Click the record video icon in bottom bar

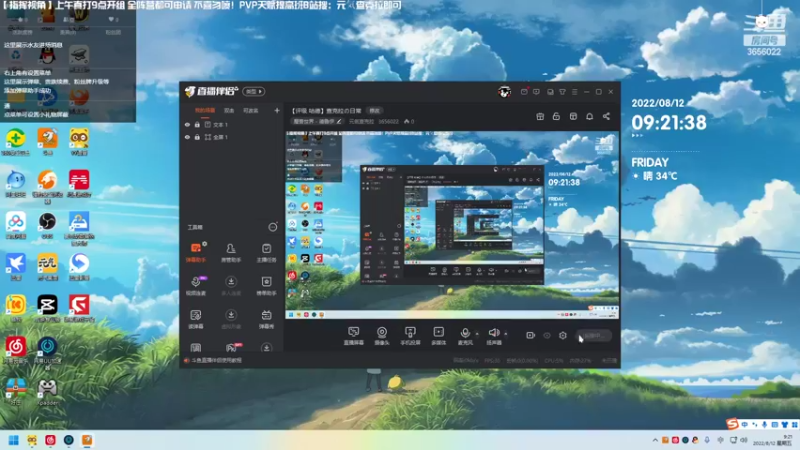pyautogui.click(x=531, y=335)
